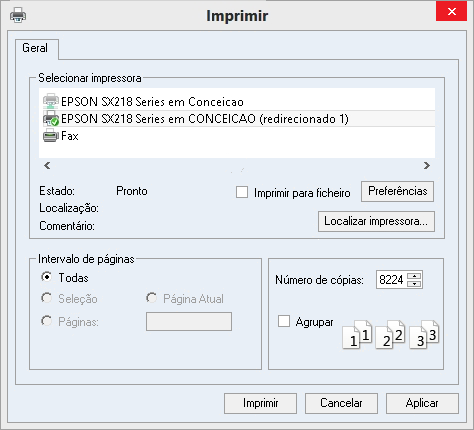Click the collate preview pages 2-2 icon
This screenshot has height=430, width=474.
coord(390,334)
